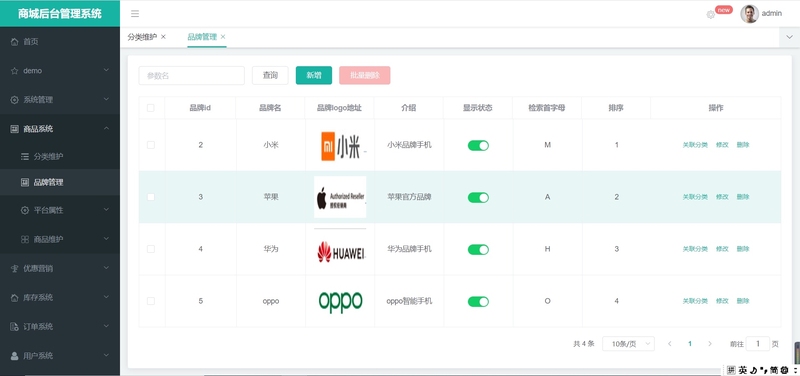
Task: Click 关联分类 link for 小米
Action: click(x=695, y=145)
